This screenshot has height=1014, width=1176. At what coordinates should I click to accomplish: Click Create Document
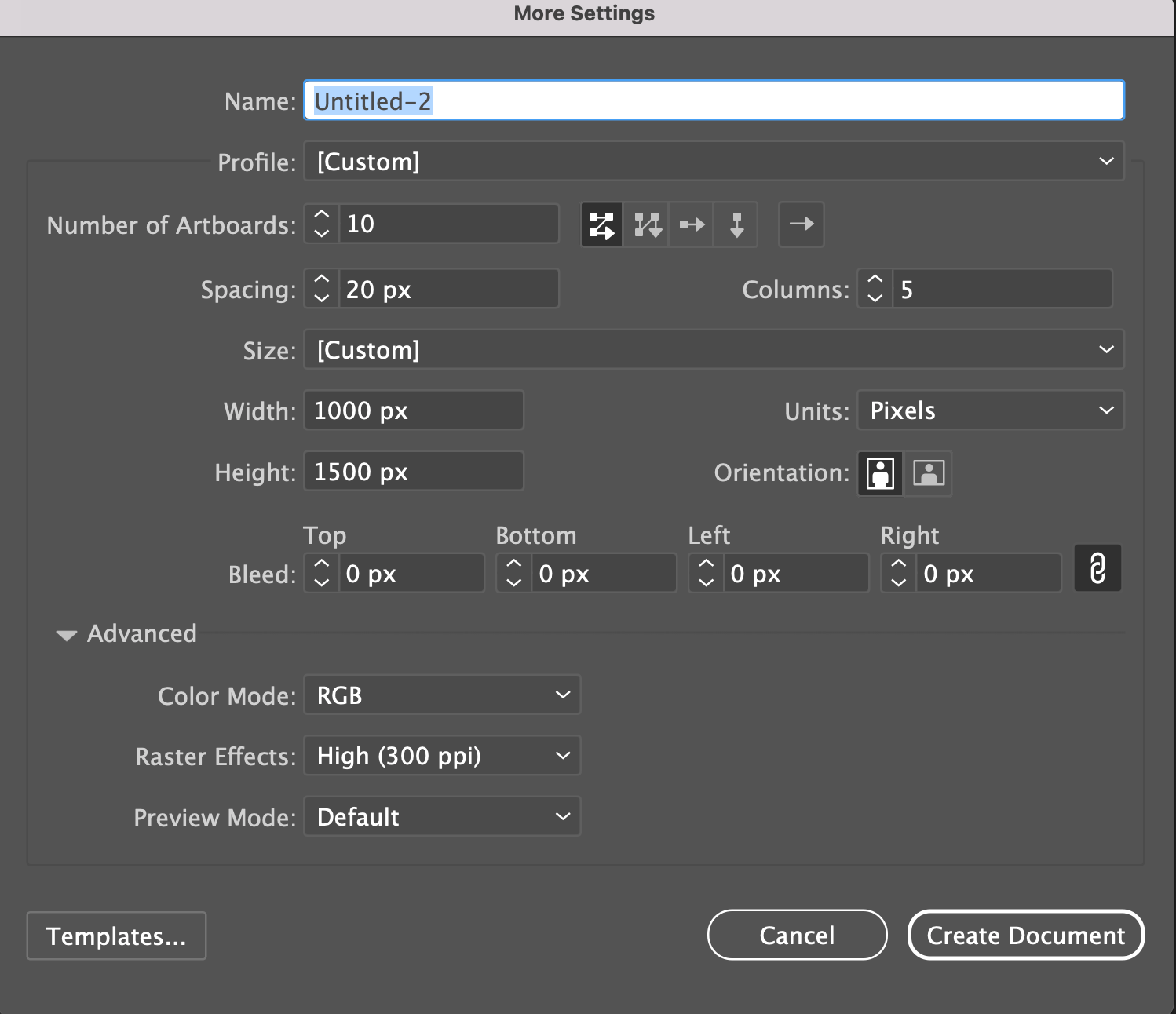point(1025,935)
